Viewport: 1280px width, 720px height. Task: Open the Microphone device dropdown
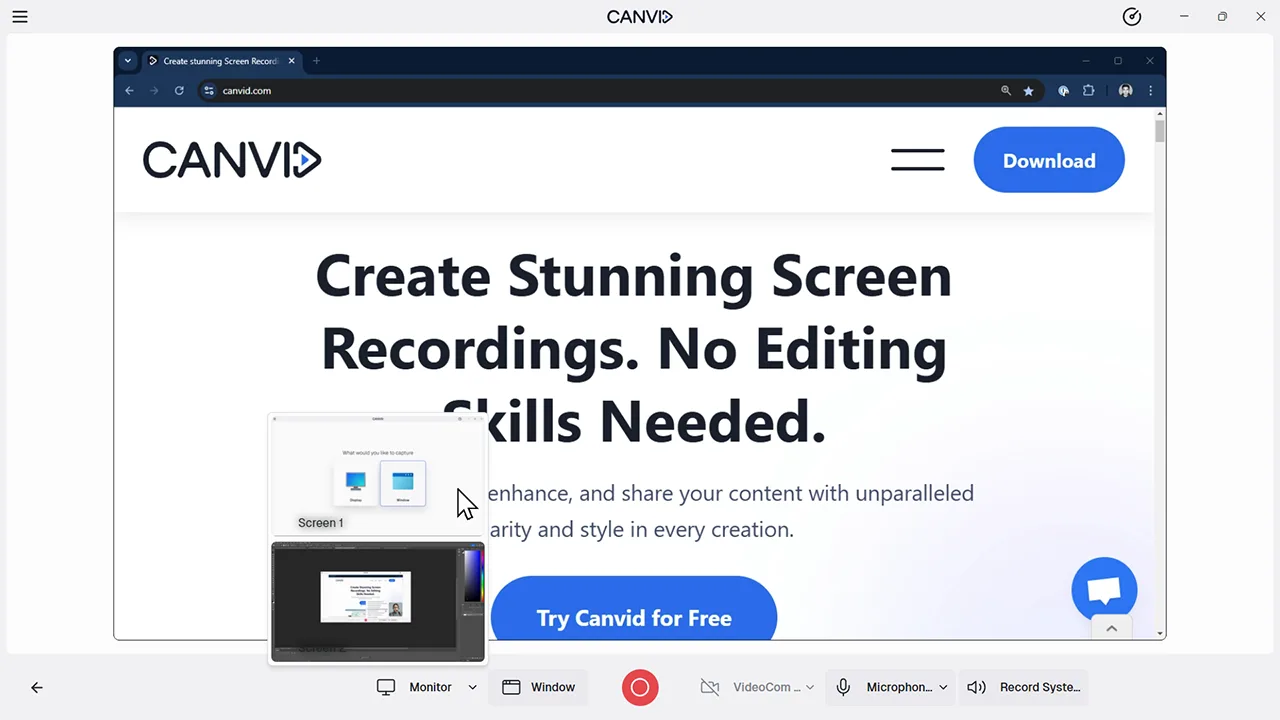942,687
